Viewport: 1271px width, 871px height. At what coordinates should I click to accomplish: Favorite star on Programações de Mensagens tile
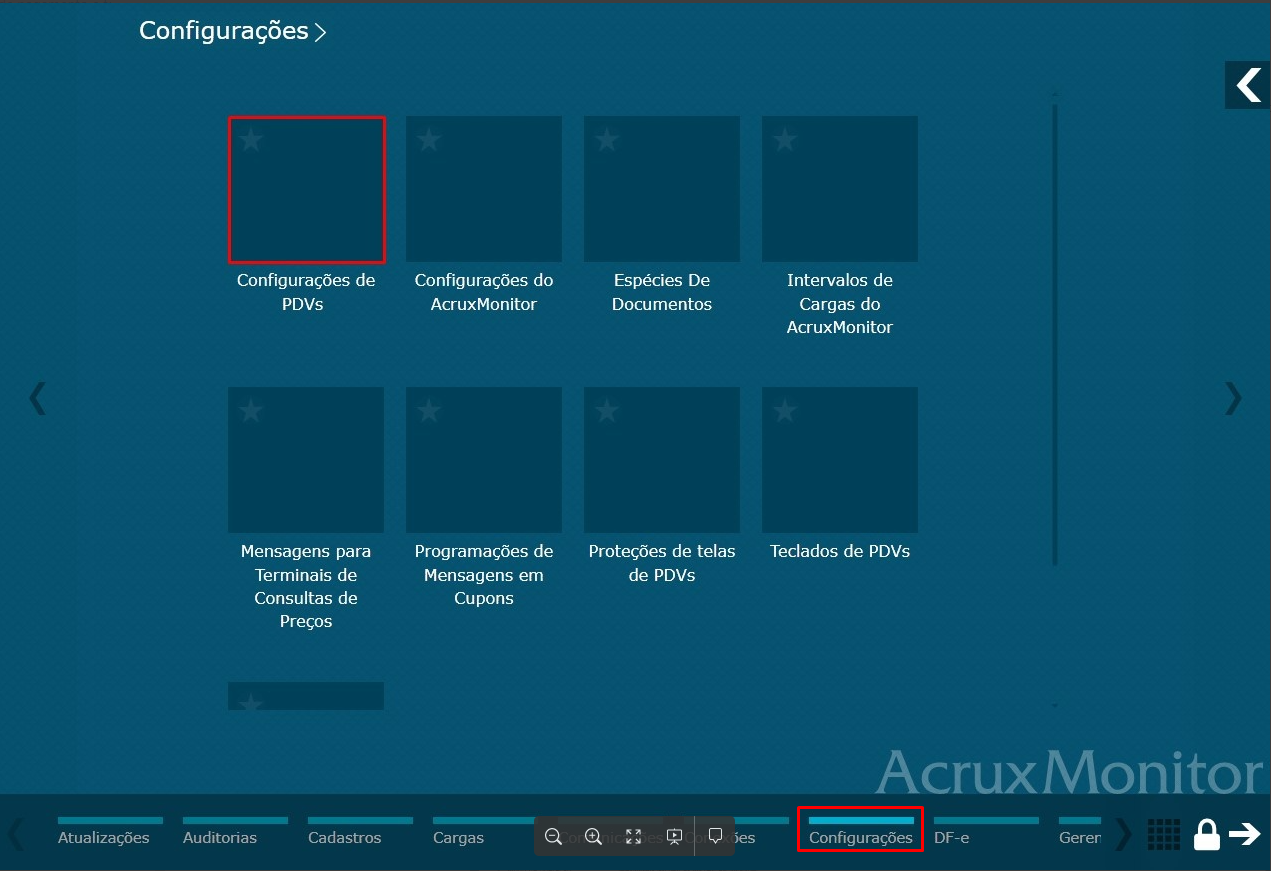429,410
